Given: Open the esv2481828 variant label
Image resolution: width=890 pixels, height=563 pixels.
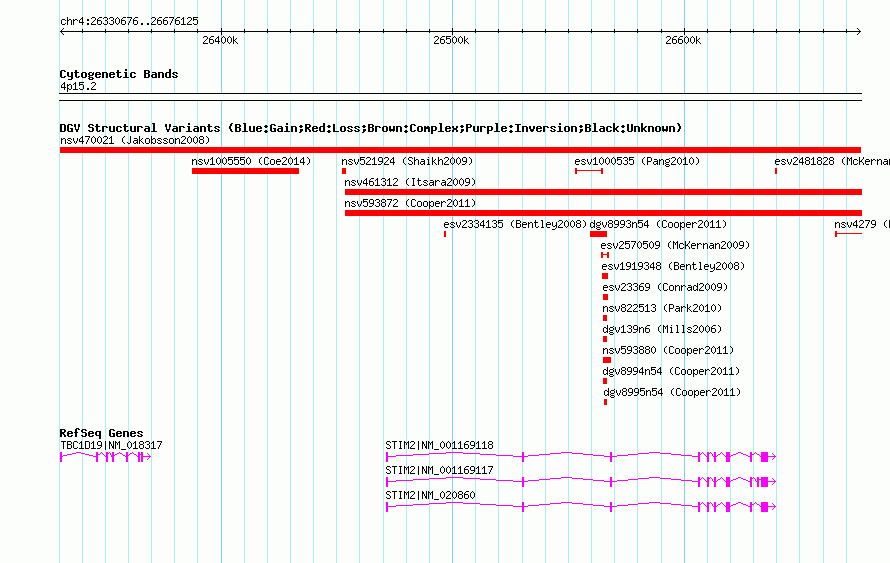Looking at the screenshot, I should coord(832,161).
